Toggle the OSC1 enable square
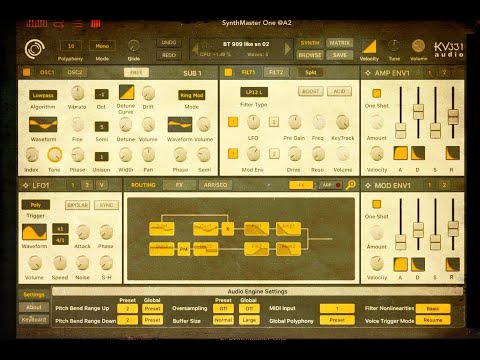480x360 pixels. [x=26, y=72]
